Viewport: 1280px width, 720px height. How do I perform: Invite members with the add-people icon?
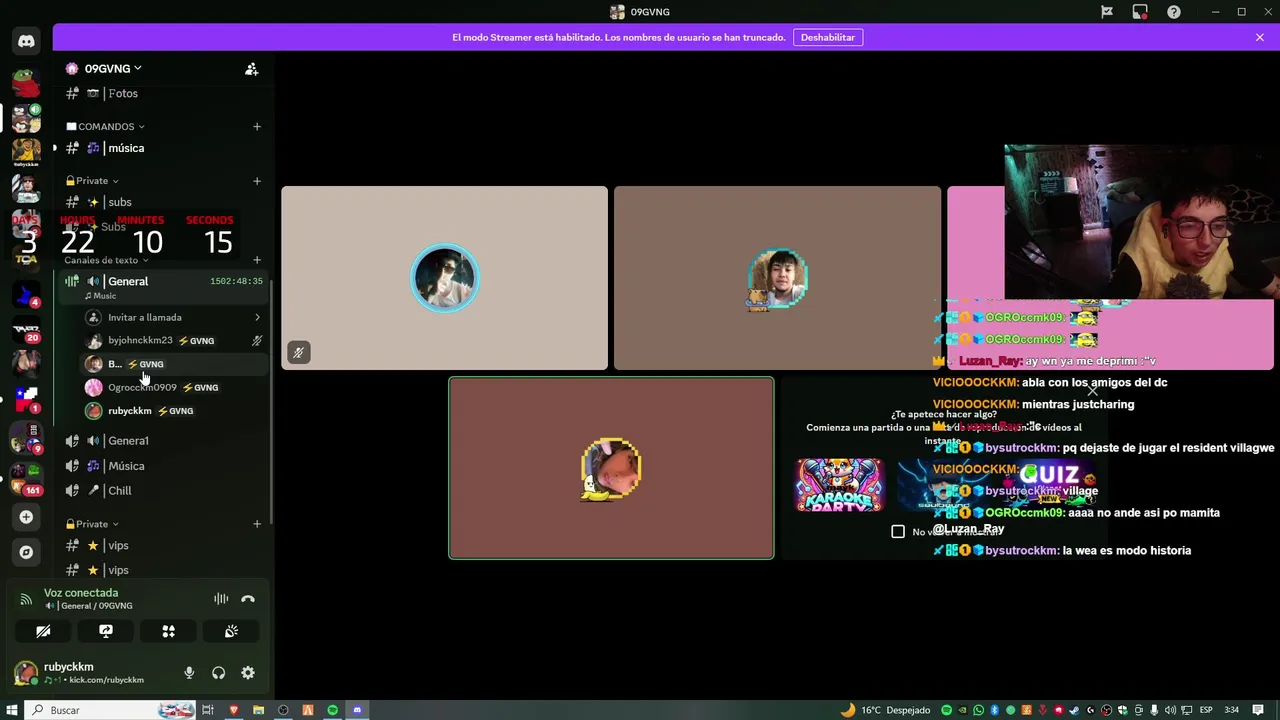(252, 69)
